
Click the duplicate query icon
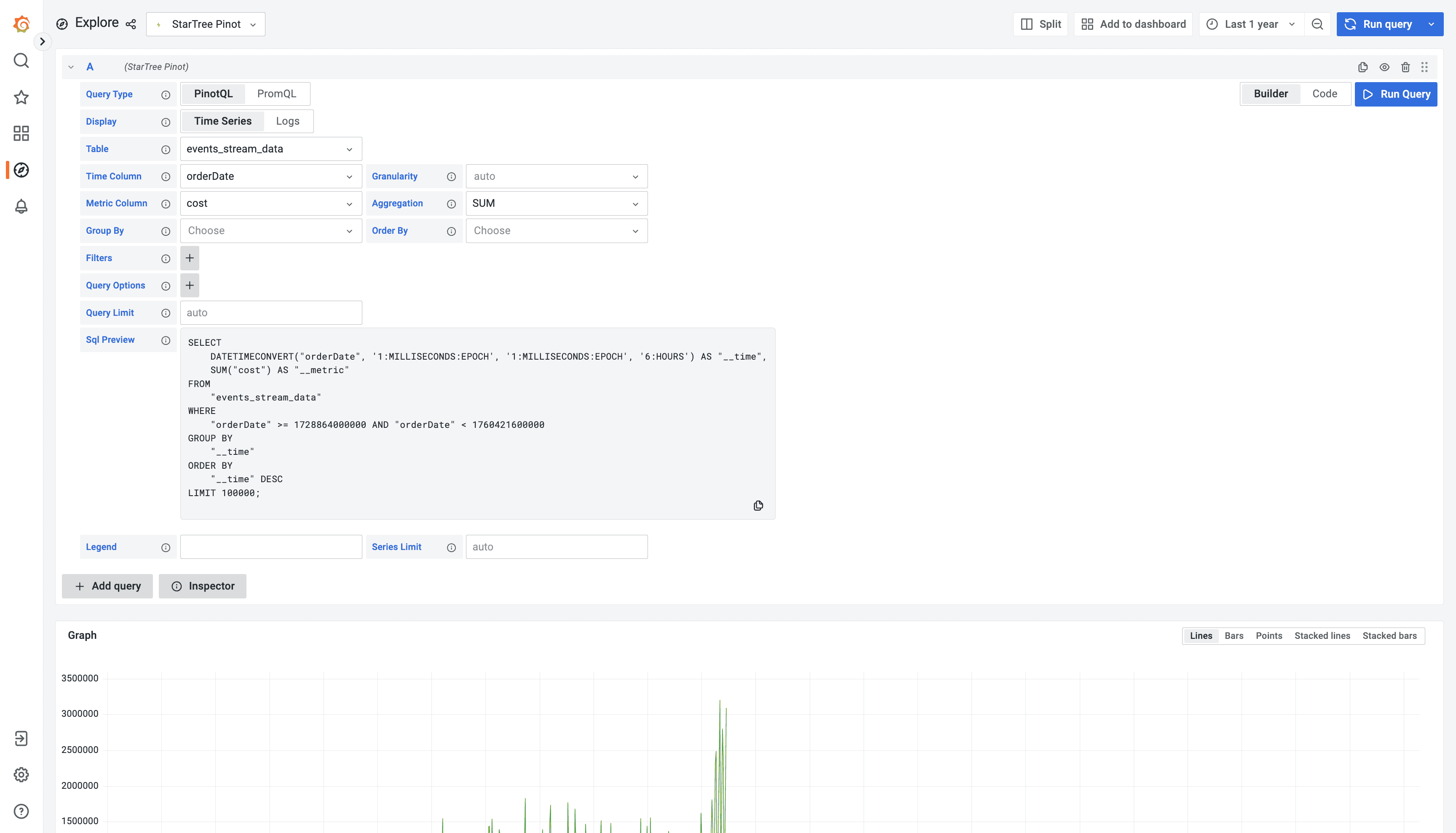click(1363, 67)
